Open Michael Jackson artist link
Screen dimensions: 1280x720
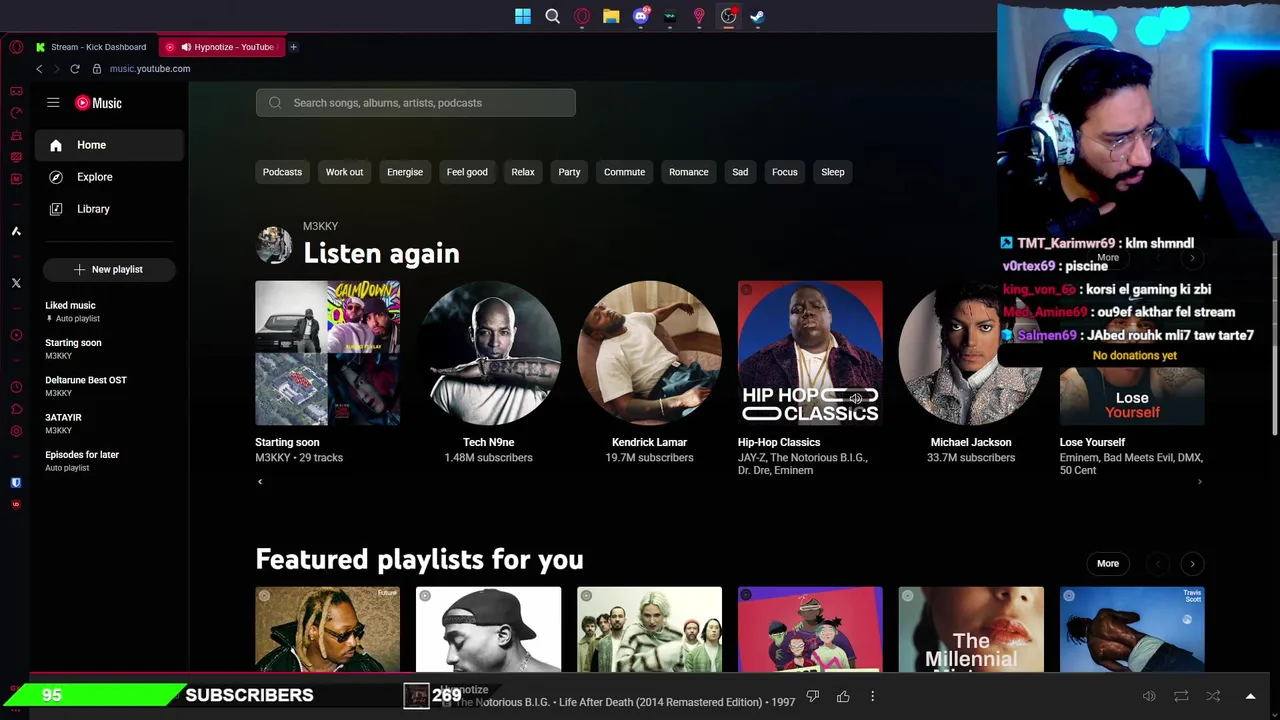coord(970,442)
